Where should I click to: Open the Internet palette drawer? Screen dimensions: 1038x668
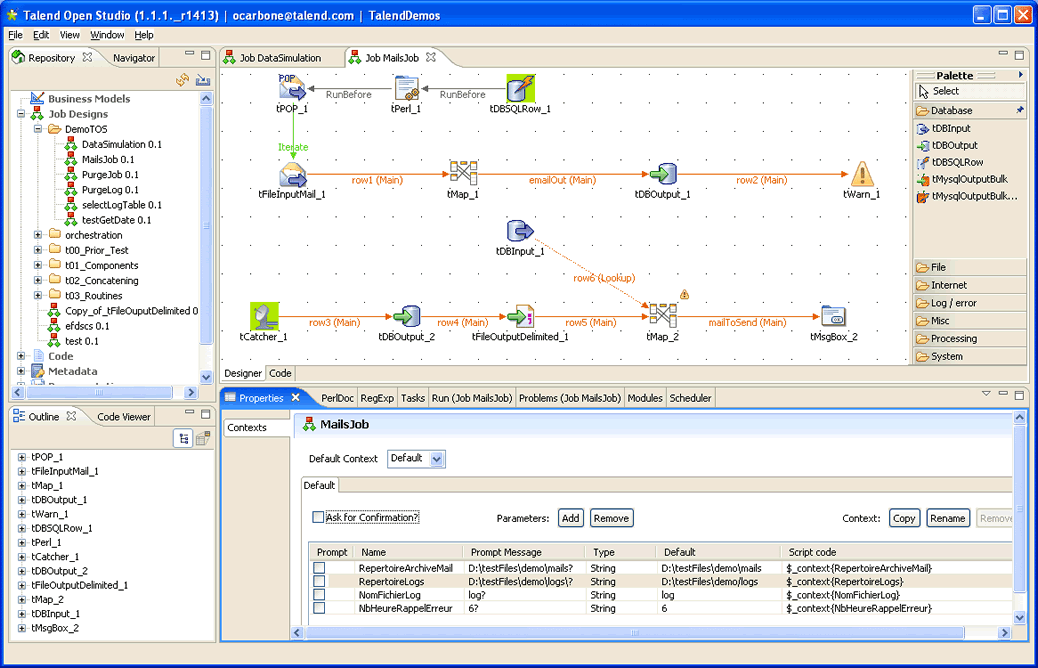pyautogui.click(x=970, y=285)
